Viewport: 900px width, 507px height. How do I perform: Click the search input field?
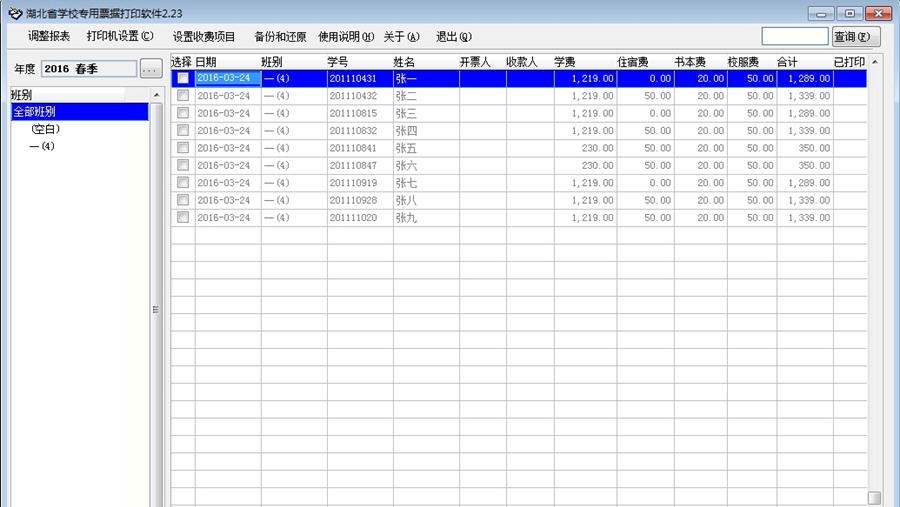[794, 36]
